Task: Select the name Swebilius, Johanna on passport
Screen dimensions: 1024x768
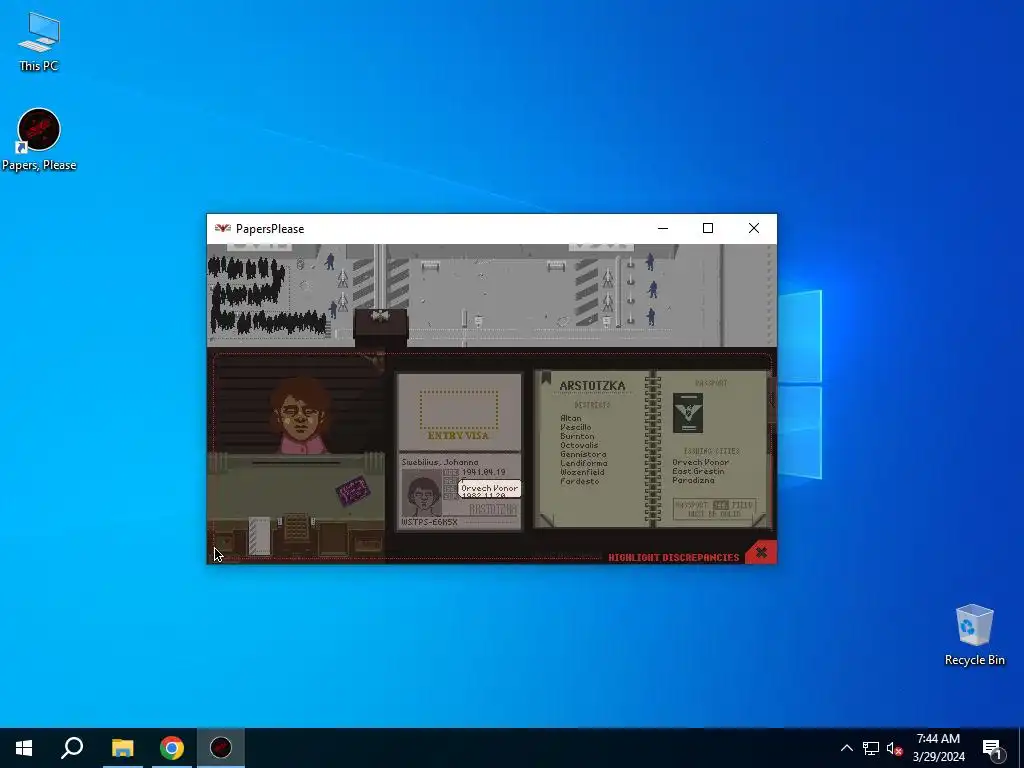Action: click(440, 462)
